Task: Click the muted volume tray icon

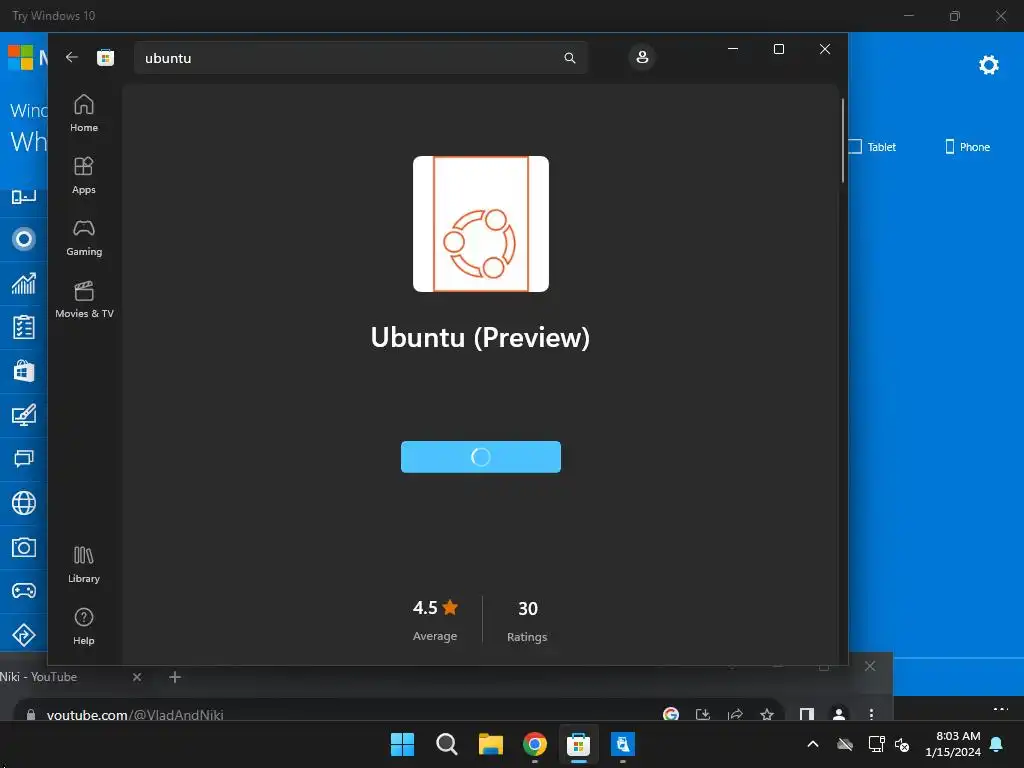Action: point(902,744)
